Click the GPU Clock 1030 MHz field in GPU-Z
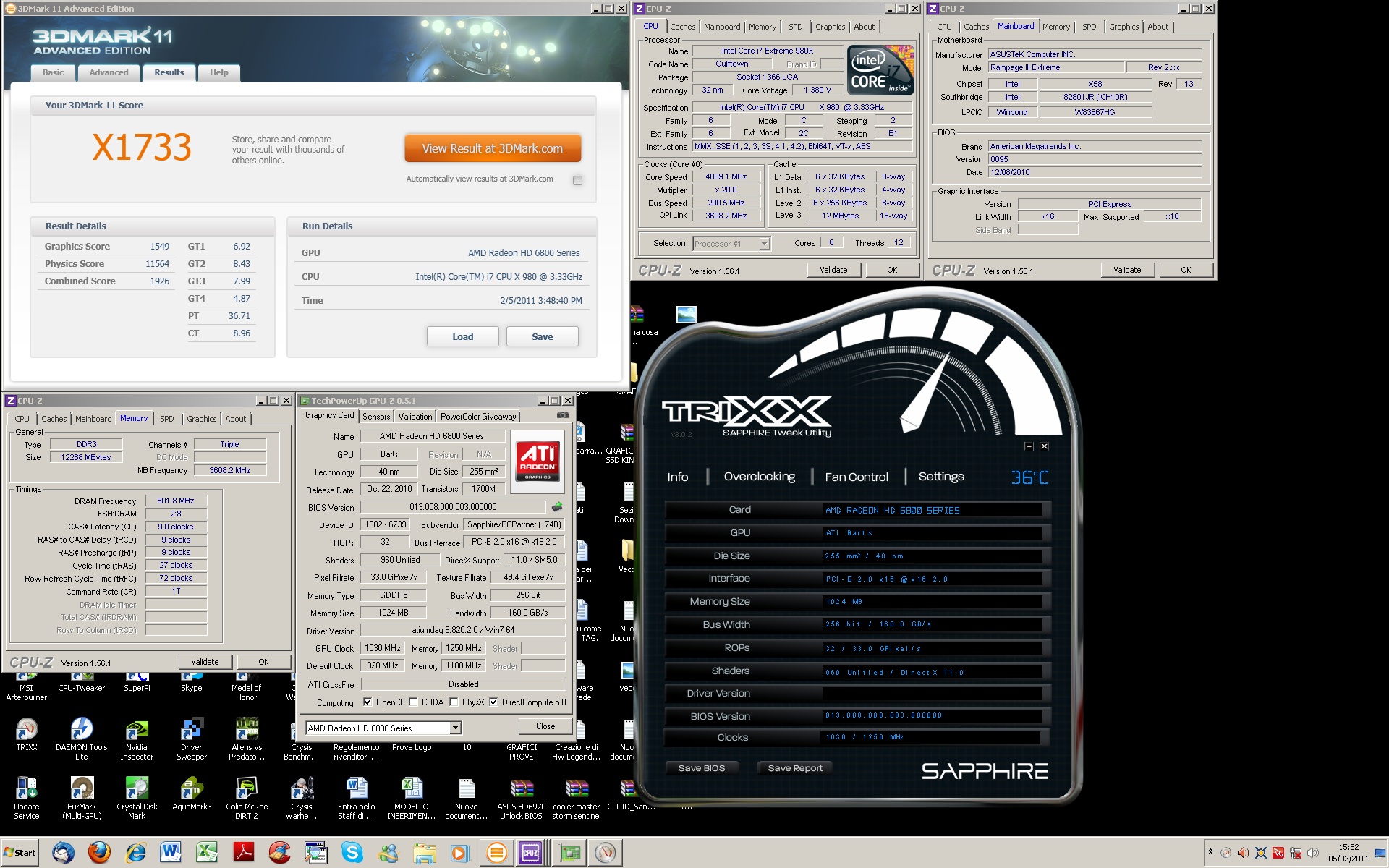 [x=382, y=648]
